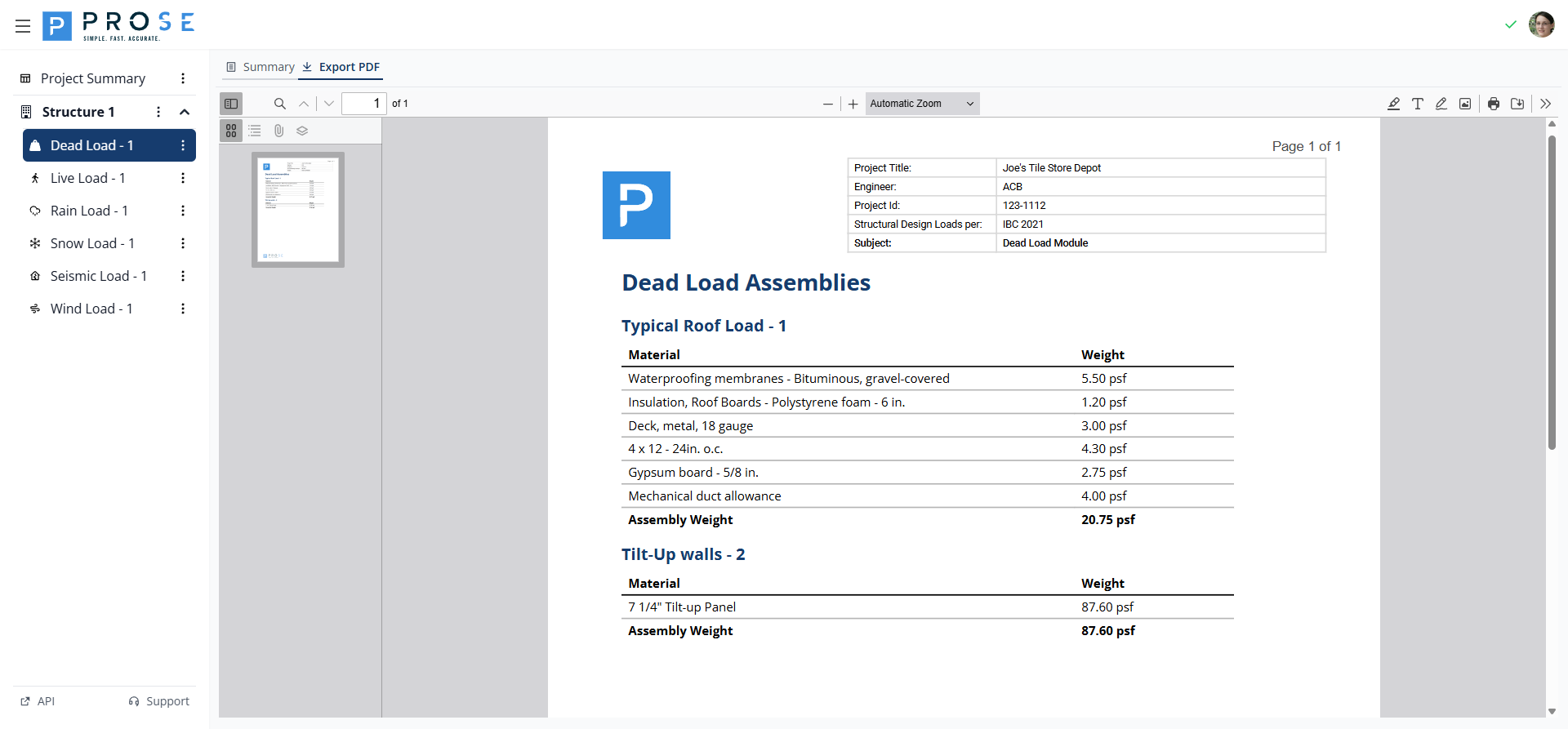Click the Tilt-Up walls - 2 heading
Image resolution: width=1568 pixels, height=729 pixels.
(683, 554)
